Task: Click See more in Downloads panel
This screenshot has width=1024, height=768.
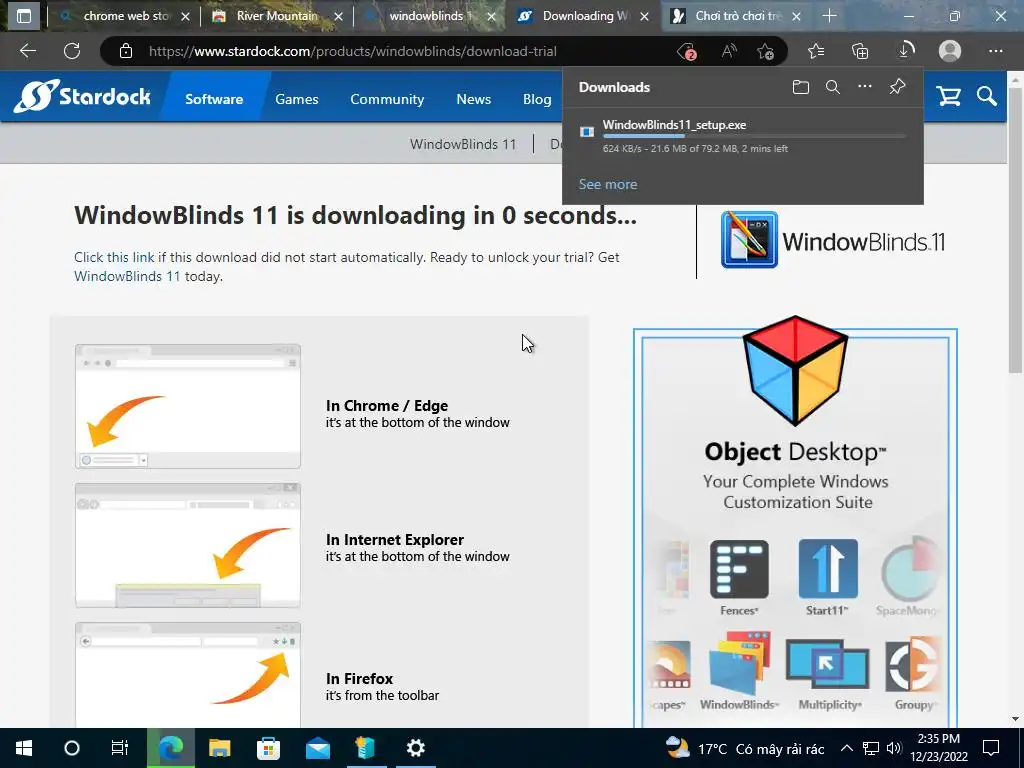Action: point(607,184)
